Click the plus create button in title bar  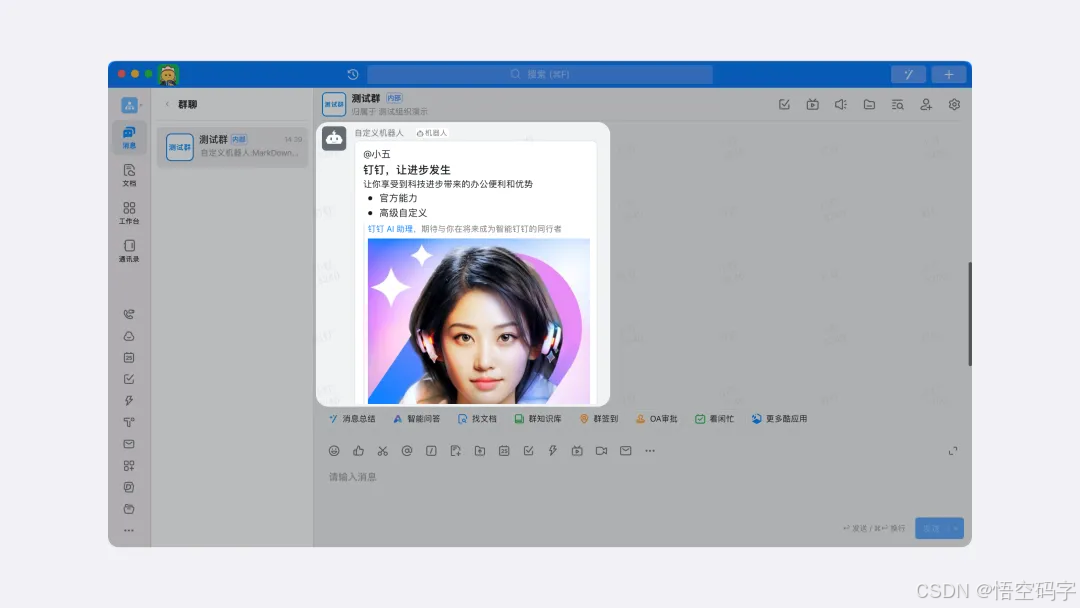tap(948, 74)
